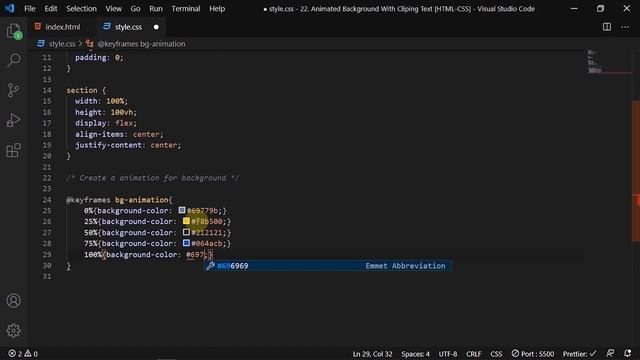Image resolution: width=640 pixels, height=360 pixels.
Task: Open the Manage gear icon
Action: (x=13, y=331)
